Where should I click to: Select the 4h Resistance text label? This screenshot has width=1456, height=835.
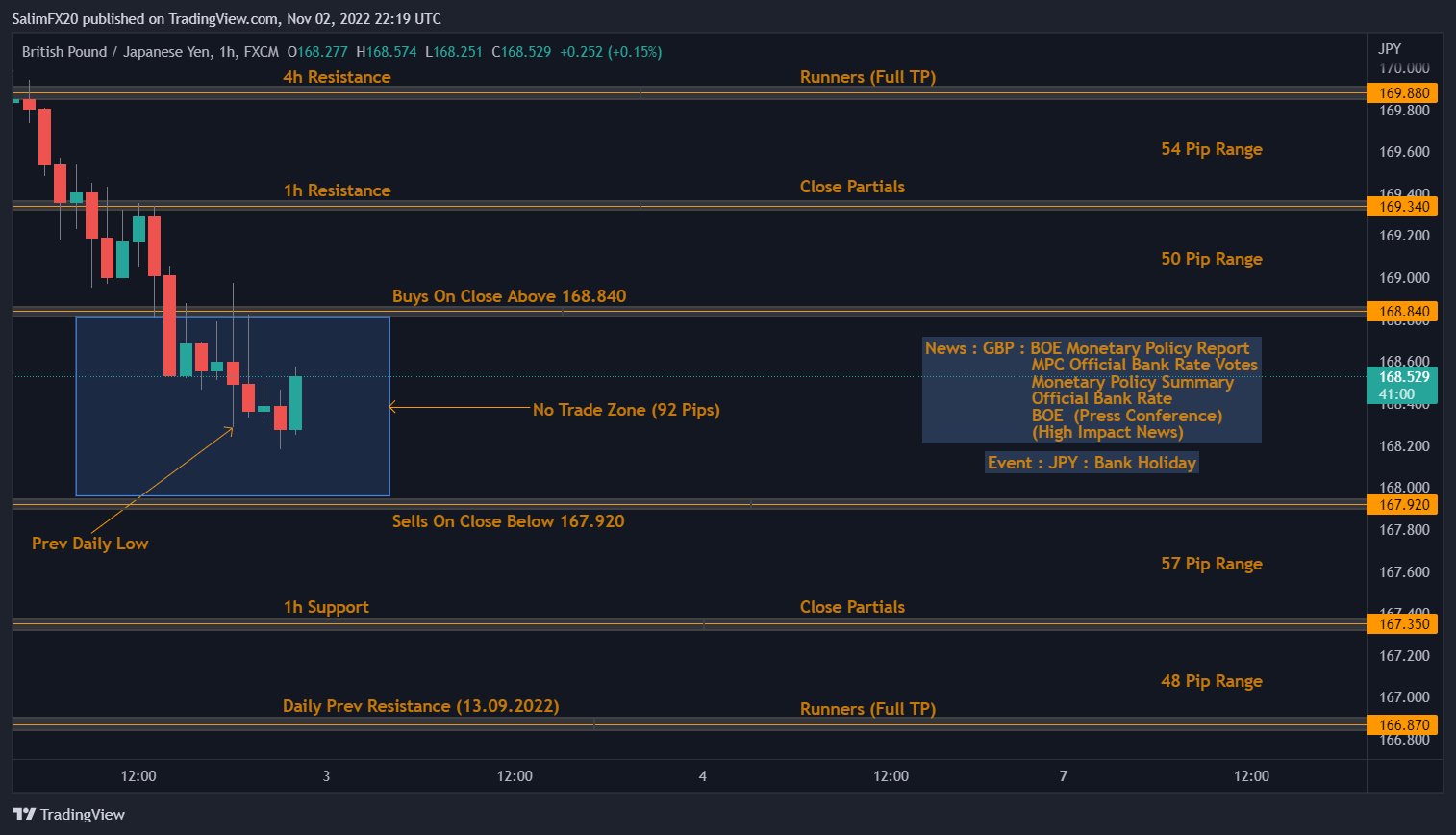tap(337, 77)
